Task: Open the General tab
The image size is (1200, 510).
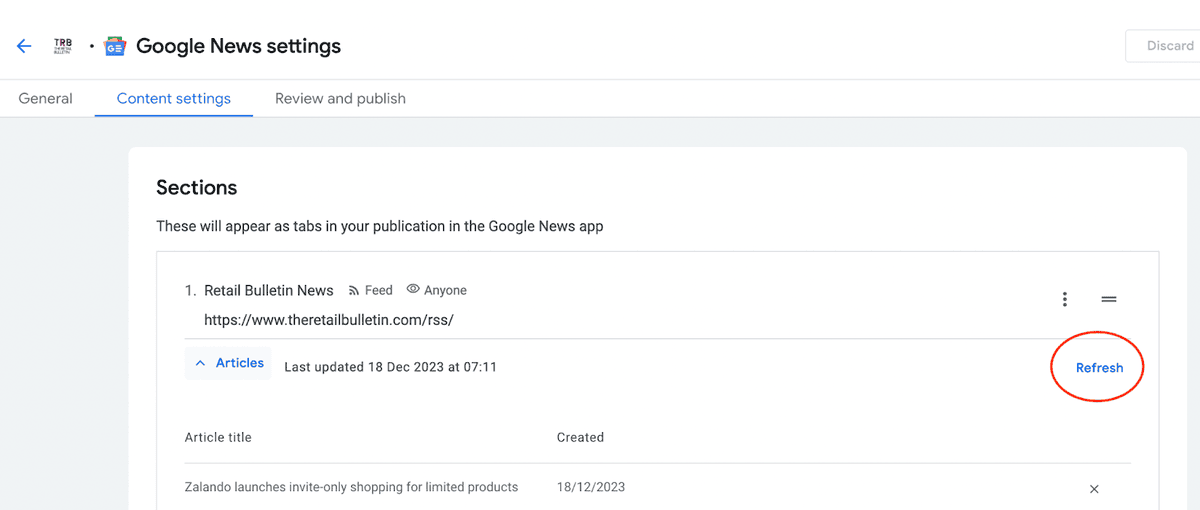Action: pyautogui.click(x=46, y=98)
